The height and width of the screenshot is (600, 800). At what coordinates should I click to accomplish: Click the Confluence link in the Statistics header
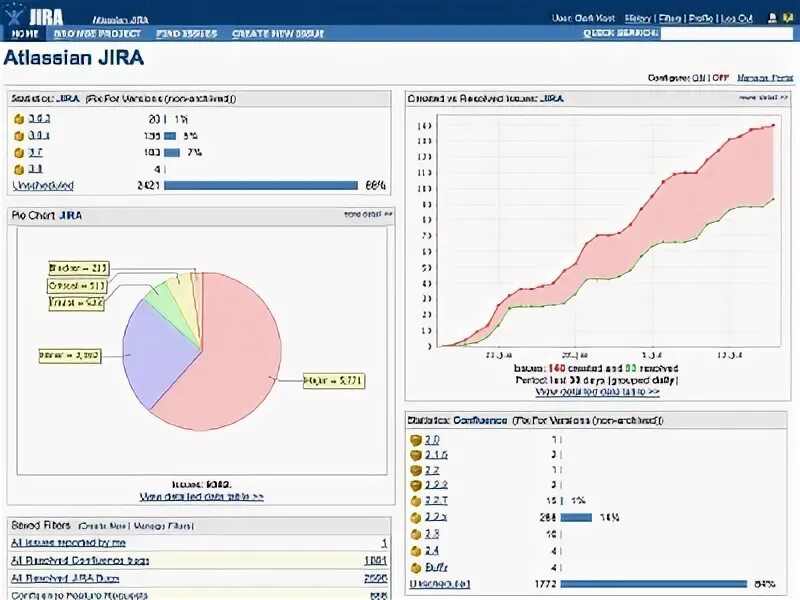(480, 420)
